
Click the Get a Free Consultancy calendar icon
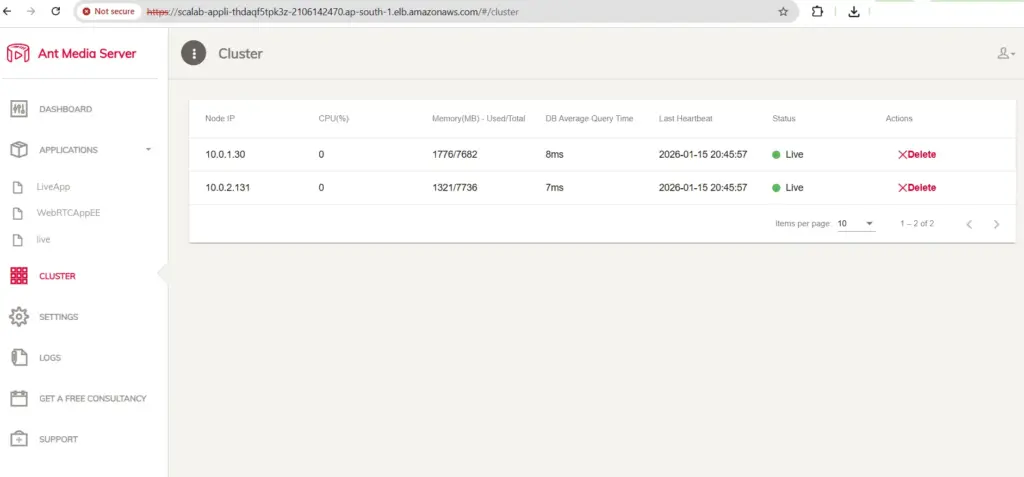[19, 399]
